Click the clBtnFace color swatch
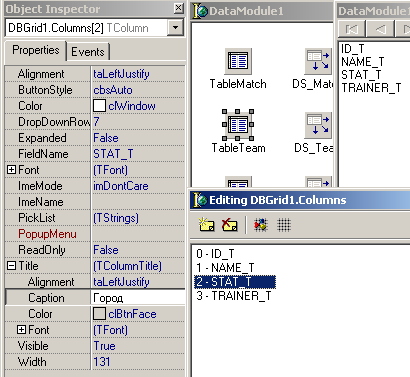The width and height of the screenshot is (410, 377). pyautogui.click(x=99, y=314)
